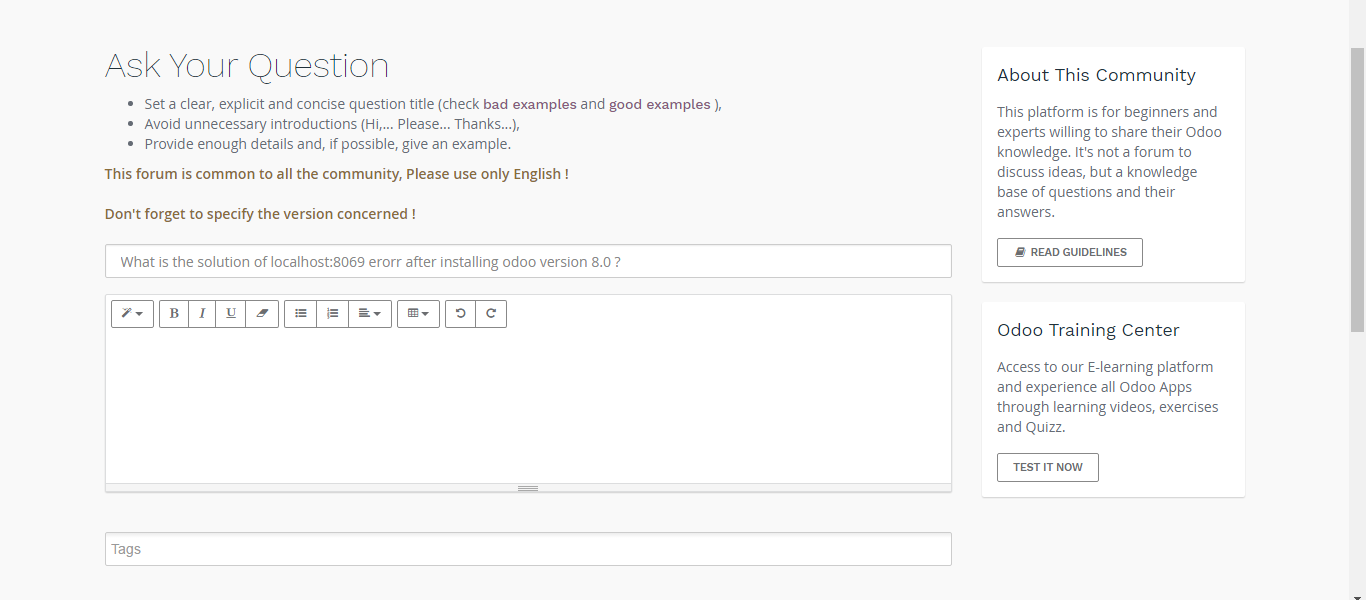
Task: Open the 'good examples' link
Action: tap(660, 104)
